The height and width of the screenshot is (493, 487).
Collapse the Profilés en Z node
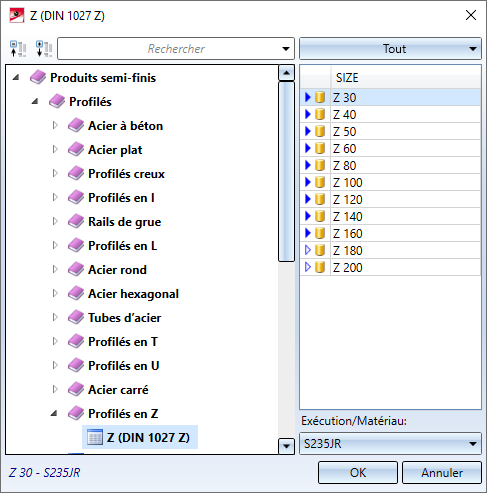54,414
